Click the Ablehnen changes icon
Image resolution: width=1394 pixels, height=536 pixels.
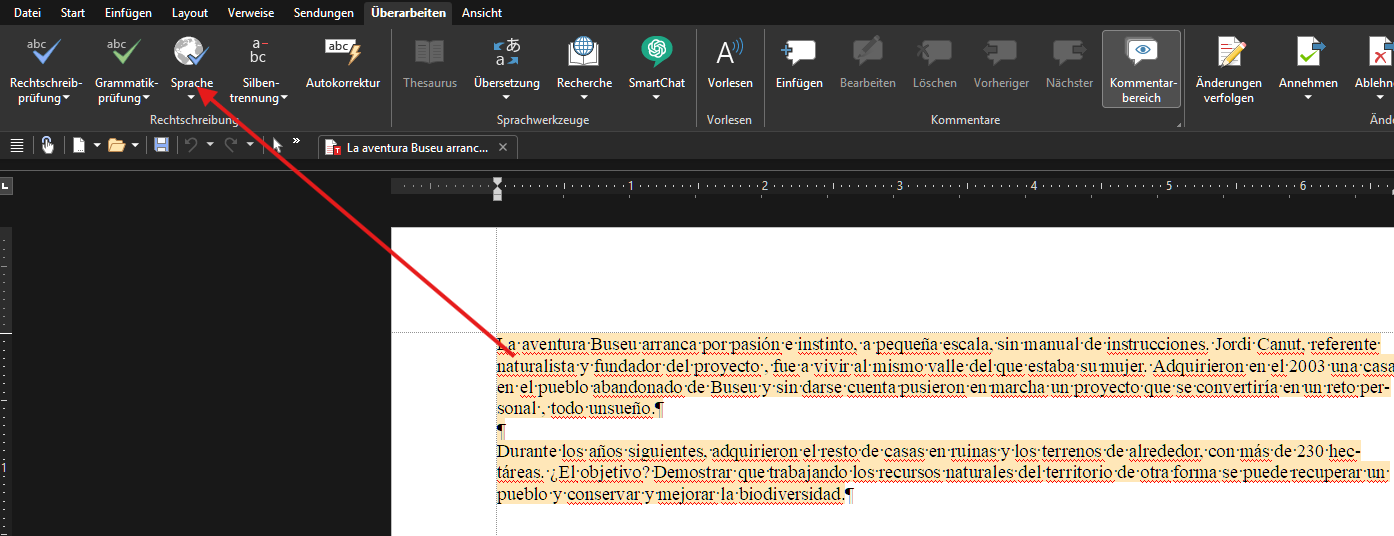point(1379,51)
